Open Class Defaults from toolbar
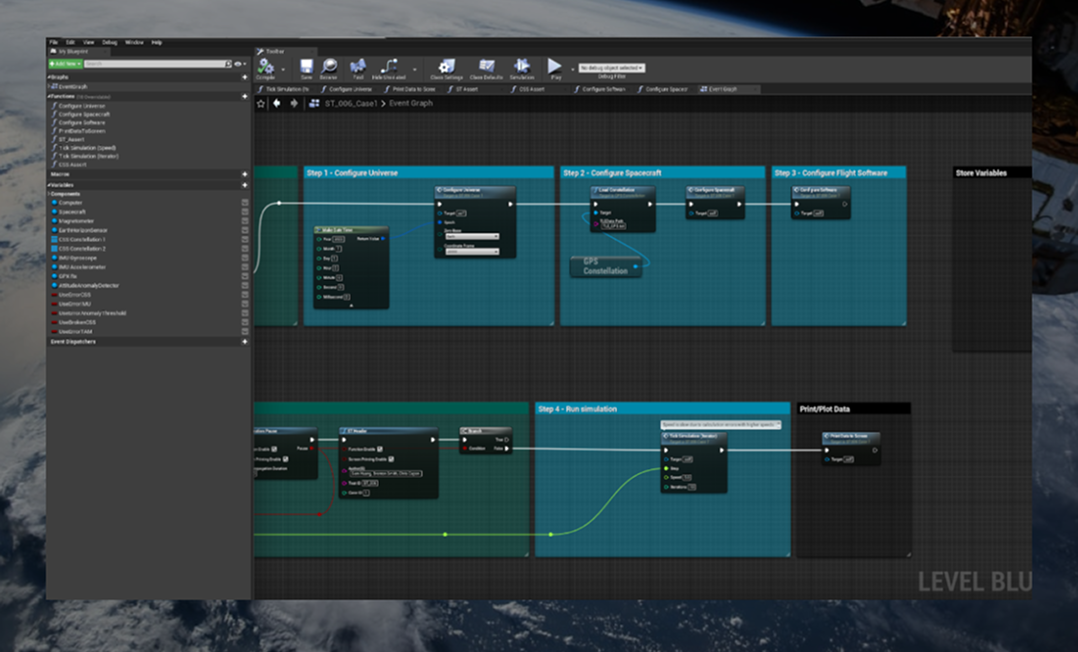Viewport: 1078px width, 652px height. [x=486, y=67]
